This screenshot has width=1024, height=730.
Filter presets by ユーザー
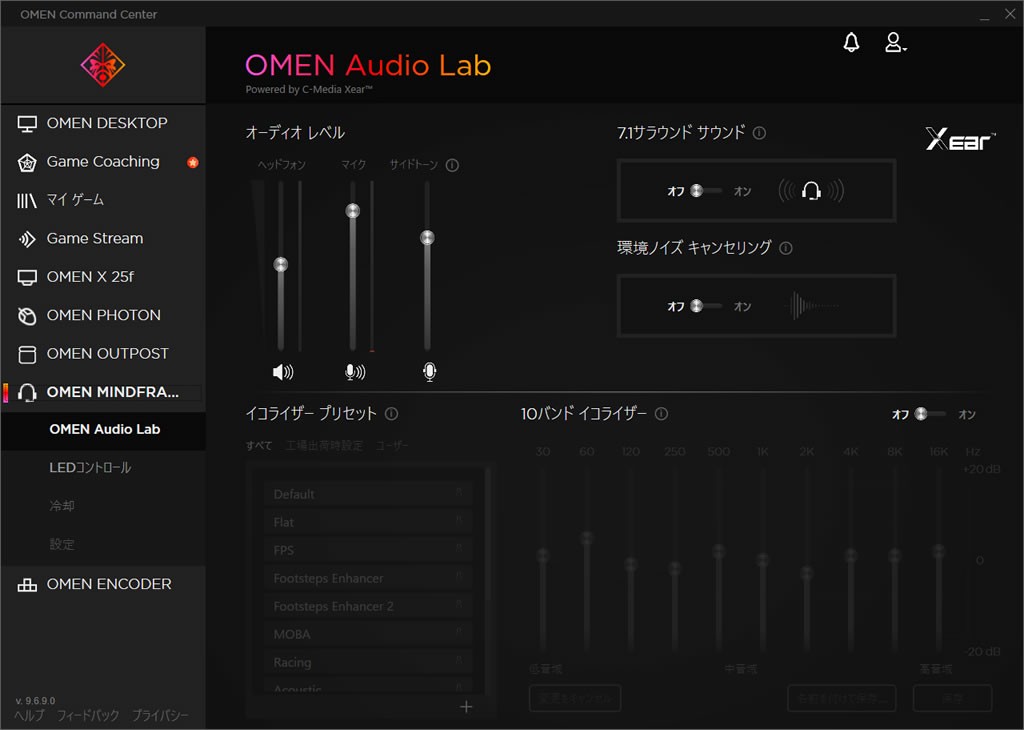(x=392, y=445)
